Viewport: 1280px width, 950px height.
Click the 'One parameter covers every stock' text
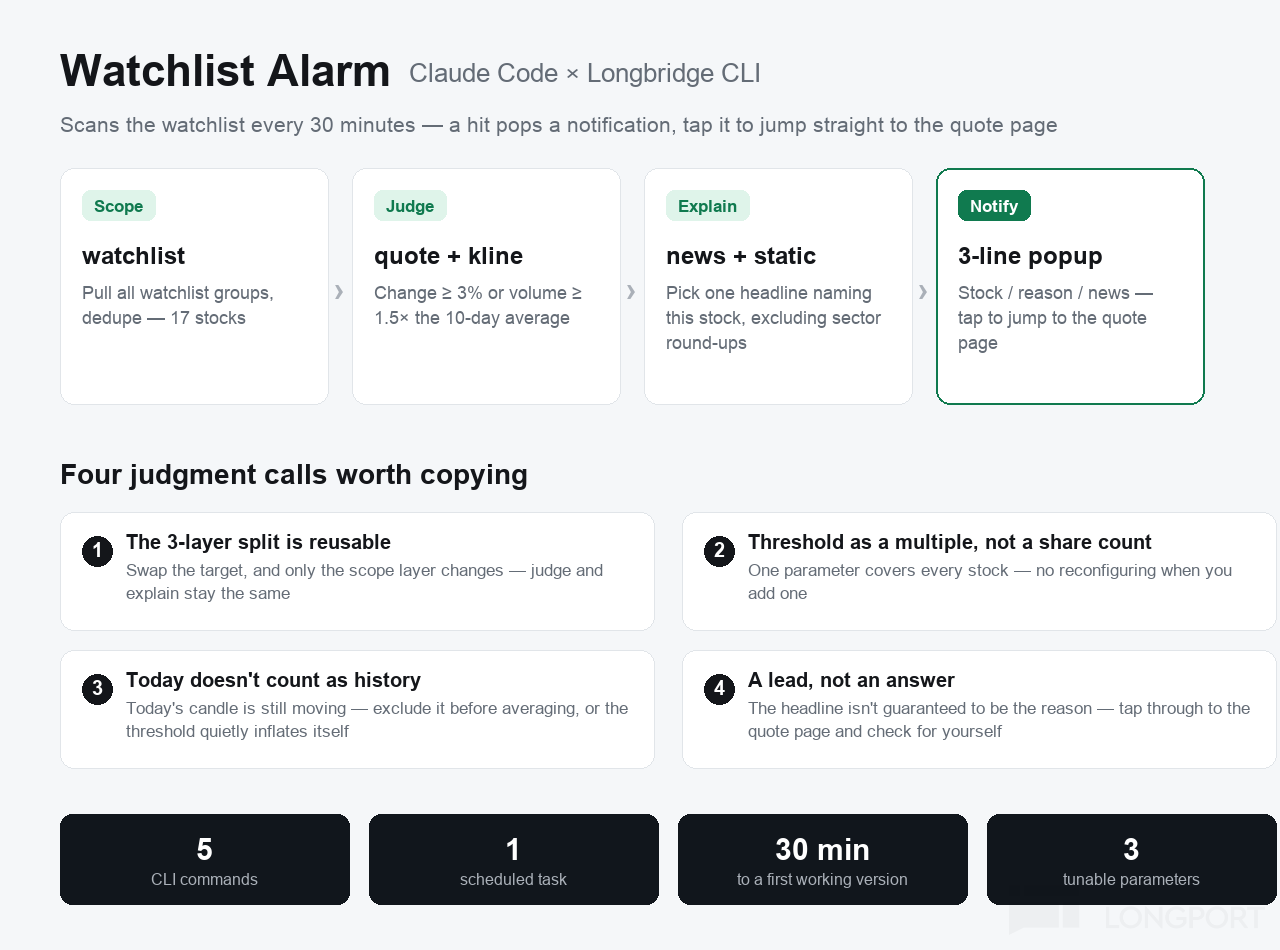coord(990,582)
